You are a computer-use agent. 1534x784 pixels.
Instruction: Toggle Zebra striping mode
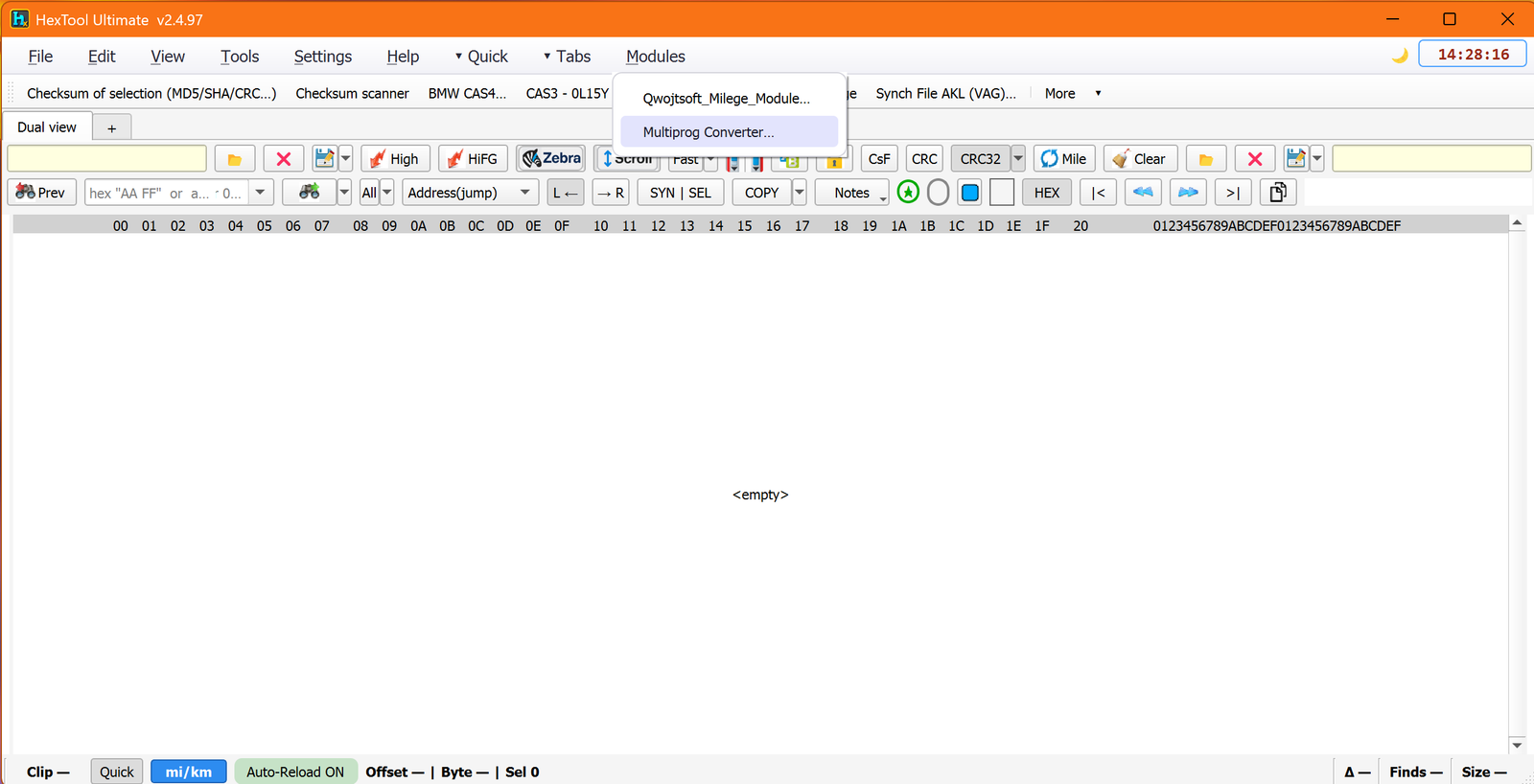[551, 158]
